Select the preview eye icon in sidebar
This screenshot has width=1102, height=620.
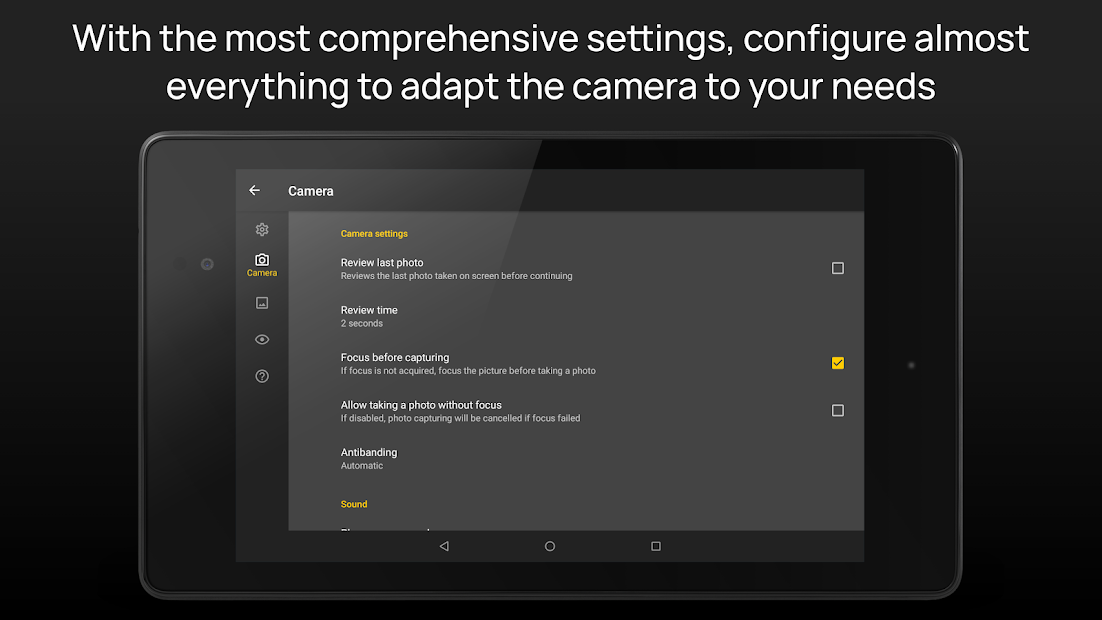tap(261, 339)
